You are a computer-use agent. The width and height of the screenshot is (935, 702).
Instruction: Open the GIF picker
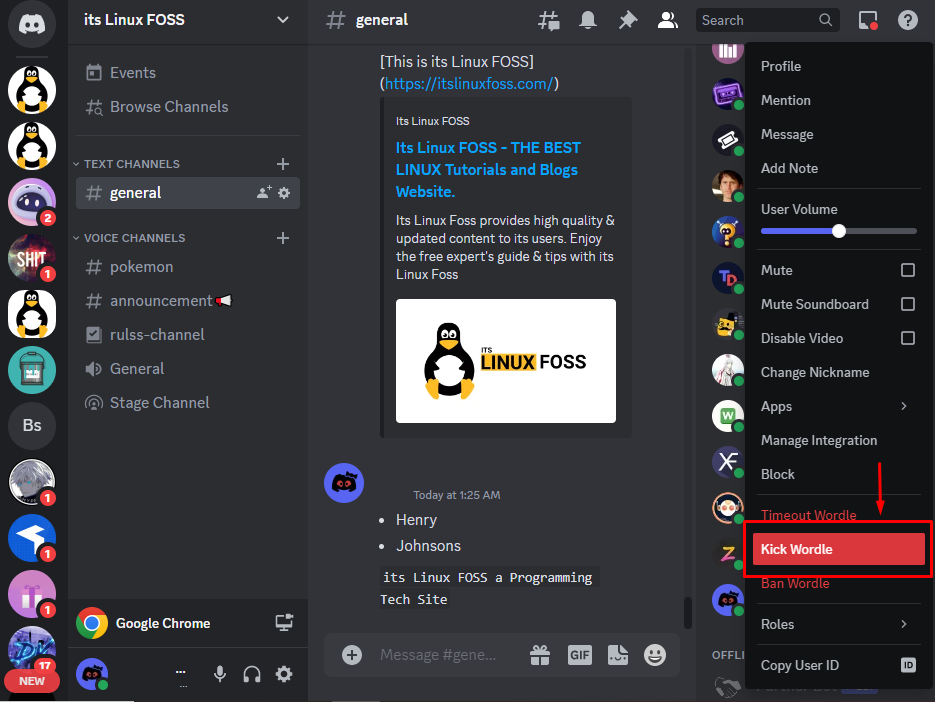click(580, 655)
